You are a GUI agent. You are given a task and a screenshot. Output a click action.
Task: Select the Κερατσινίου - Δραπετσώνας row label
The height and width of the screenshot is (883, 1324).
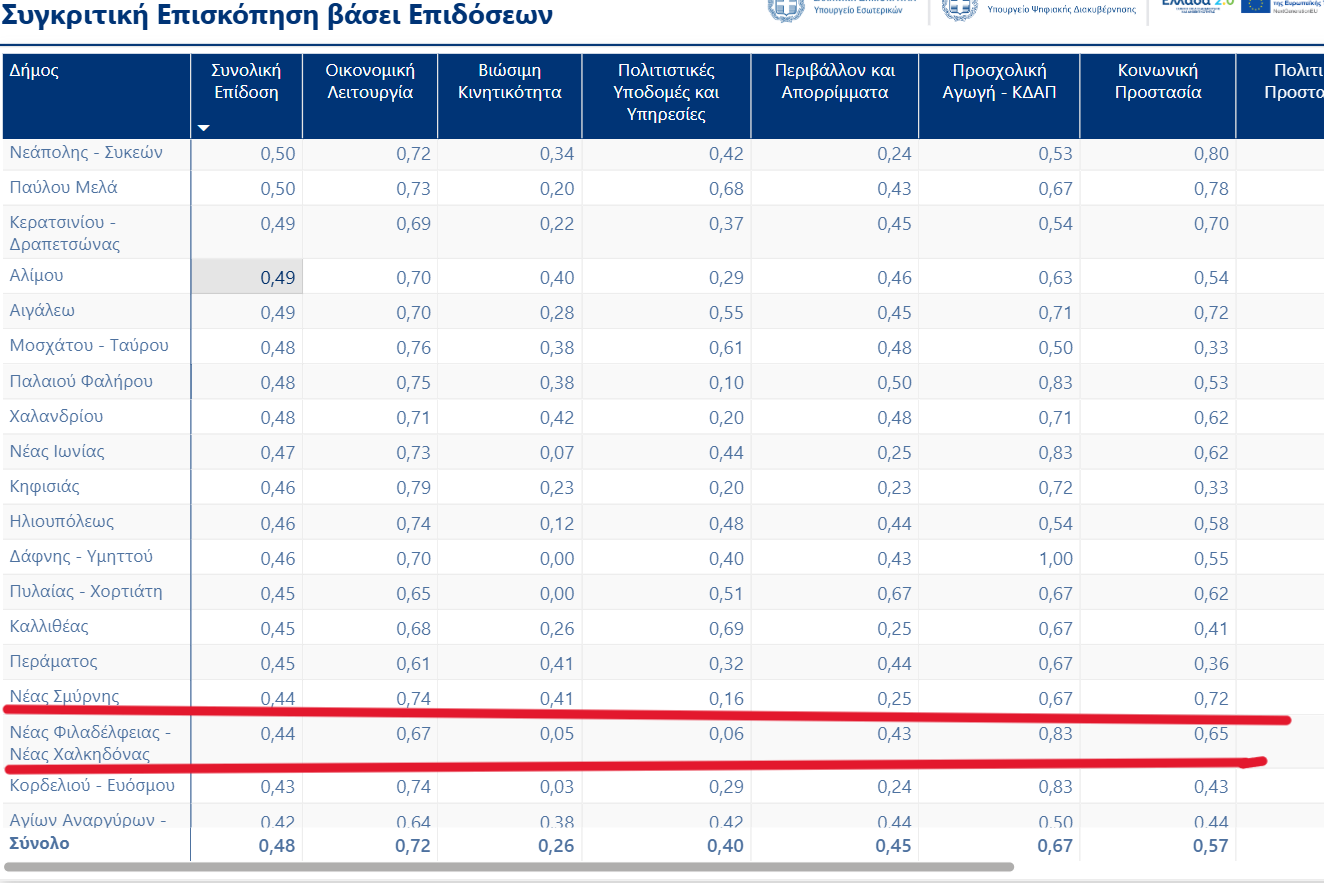click(x=65, y=233)
